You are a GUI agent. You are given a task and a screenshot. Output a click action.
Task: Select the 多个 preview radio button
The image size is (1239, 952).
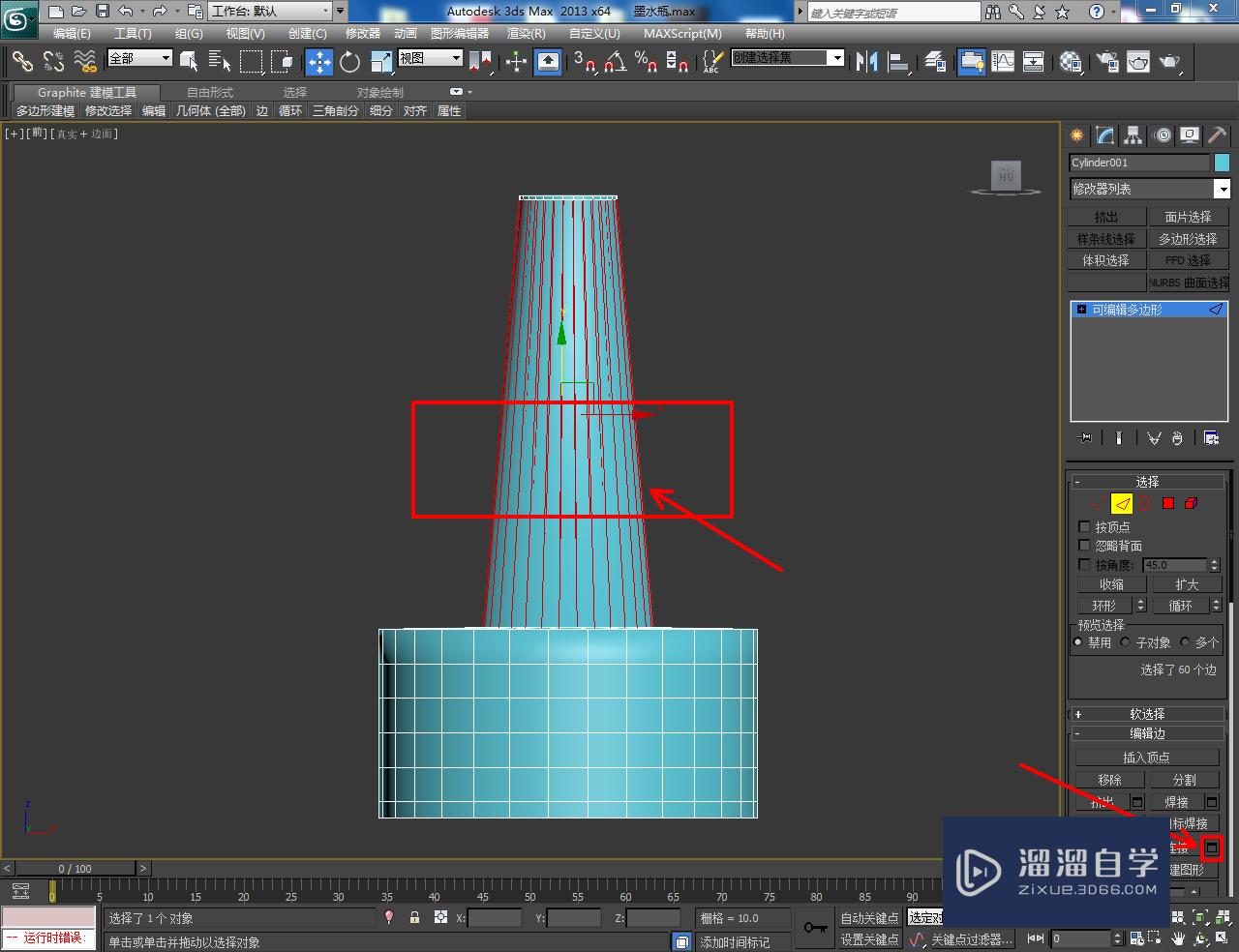[1185, 642]
